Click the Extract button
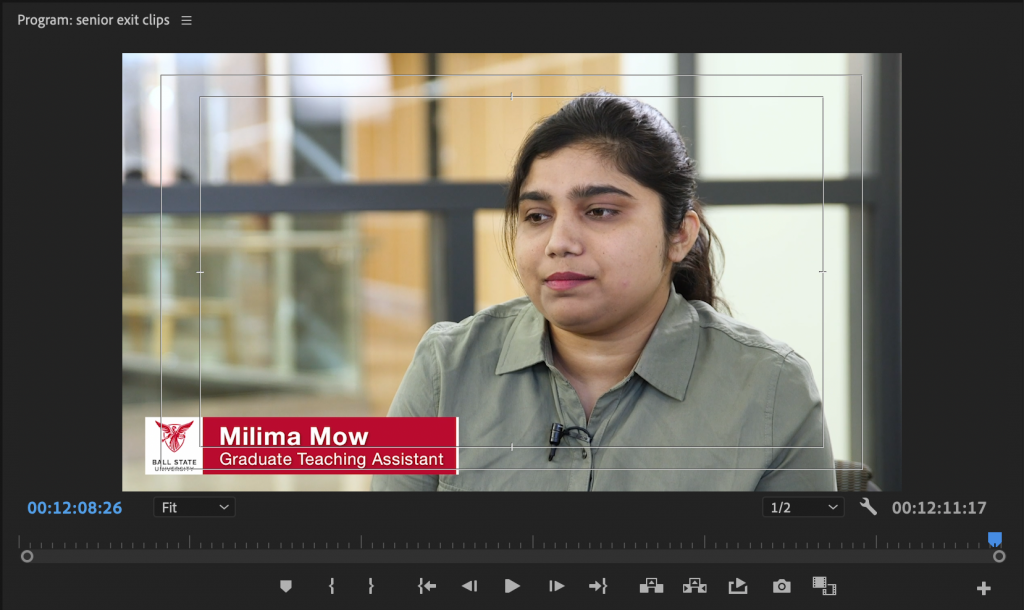1024x610 pixels. tap(694, 586)
